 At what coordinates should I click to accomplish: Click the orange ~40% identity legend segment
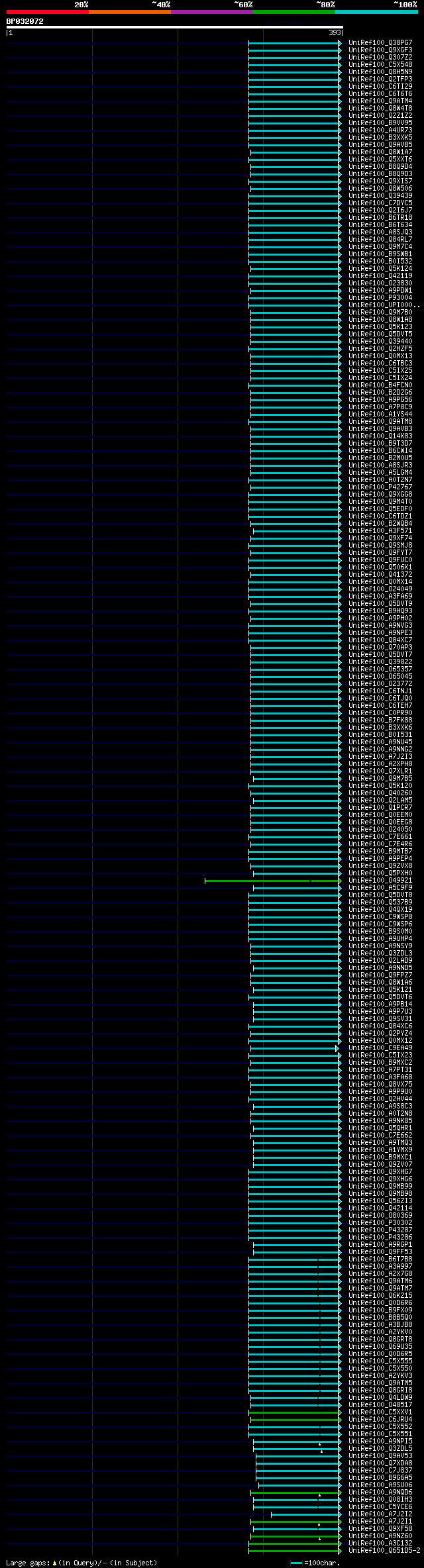tap(130, 12)
